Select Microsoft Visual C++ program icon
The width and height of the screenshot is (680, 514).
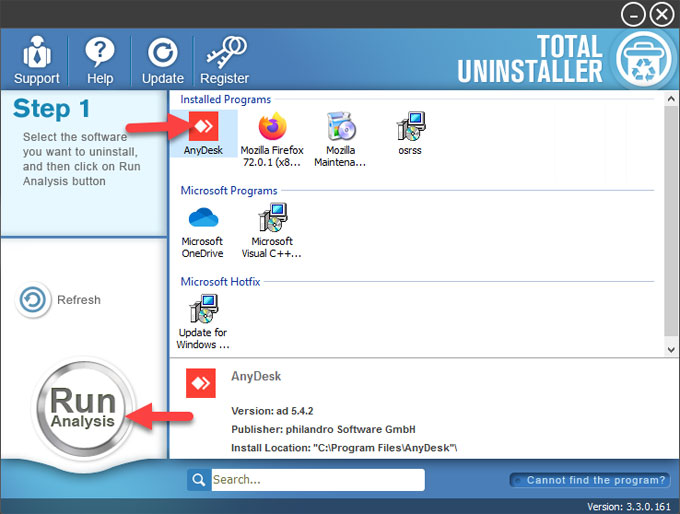pos(271,231)
